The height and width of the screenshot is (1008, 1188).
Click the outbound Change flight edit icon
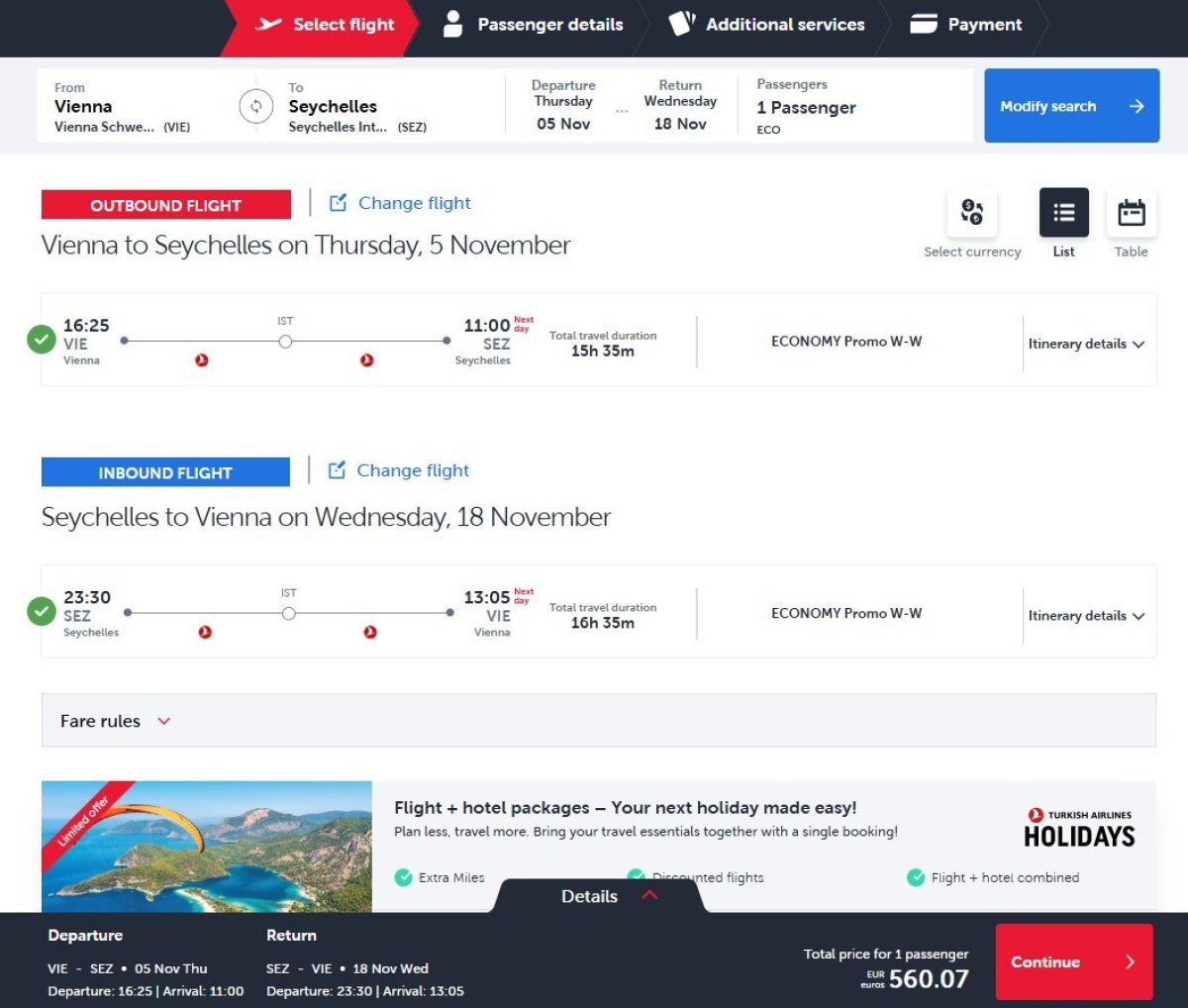[339, 203]
